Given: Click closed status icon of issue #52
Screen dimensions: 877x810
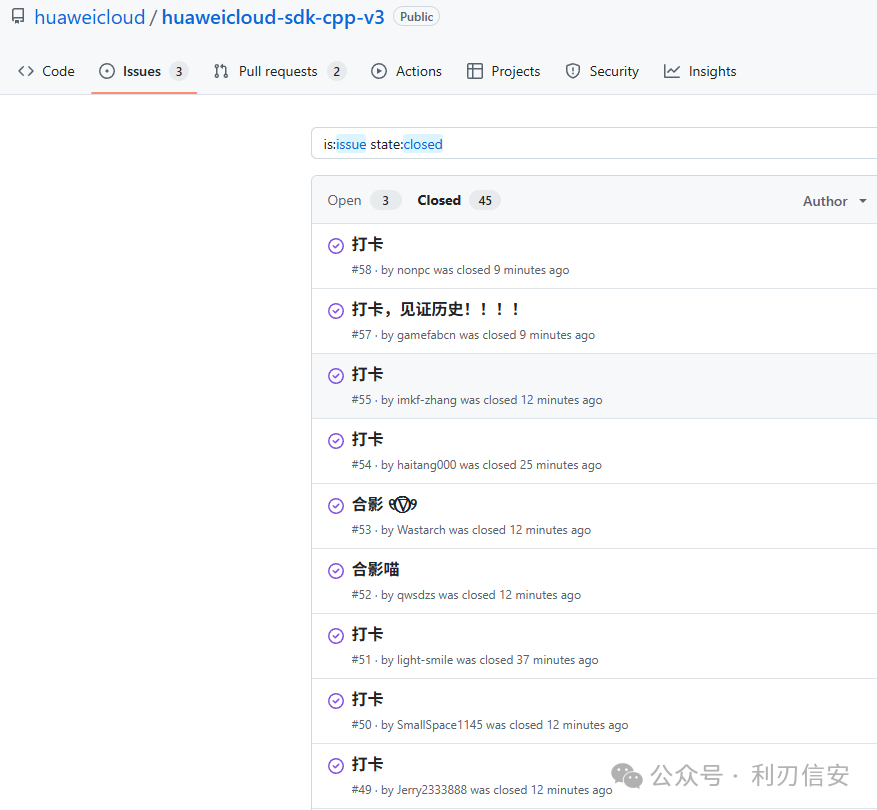Looking at the screenshot, I should point(336,571).
